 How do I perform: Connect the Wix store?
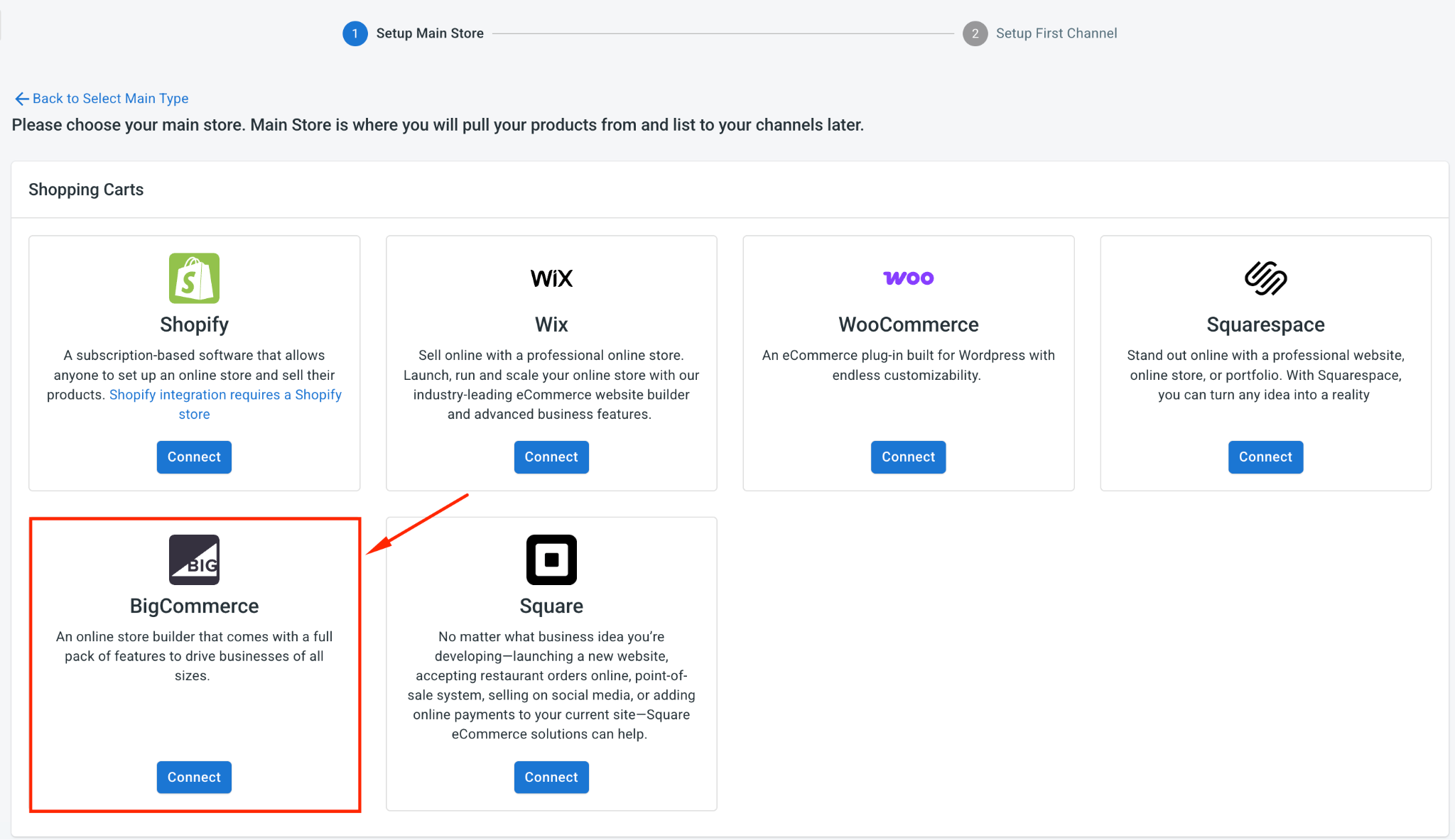pos(551,457)
